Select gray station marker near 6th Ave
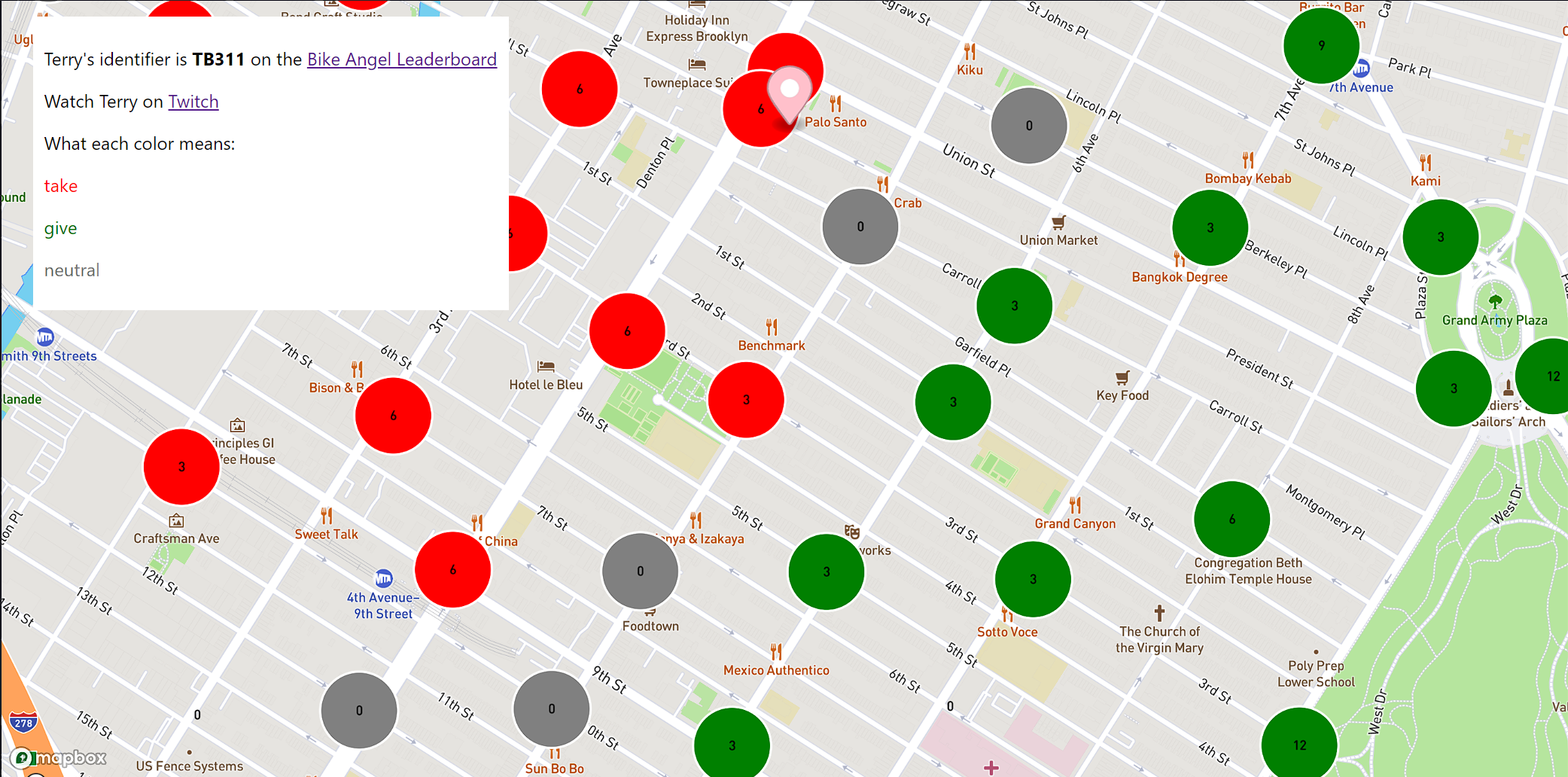Screen dimensions: 1568x777 coord(1029,126)
